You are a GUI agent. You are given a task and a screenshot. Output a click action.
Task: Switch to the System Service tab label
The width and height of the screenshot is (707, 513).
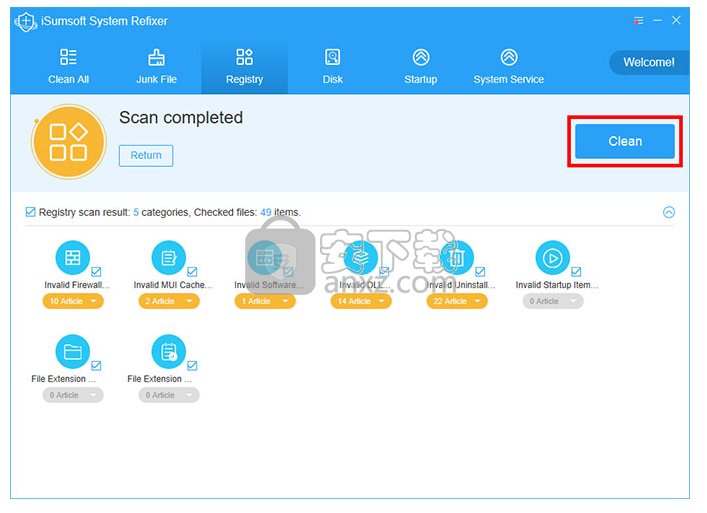[x=509, y=79]
